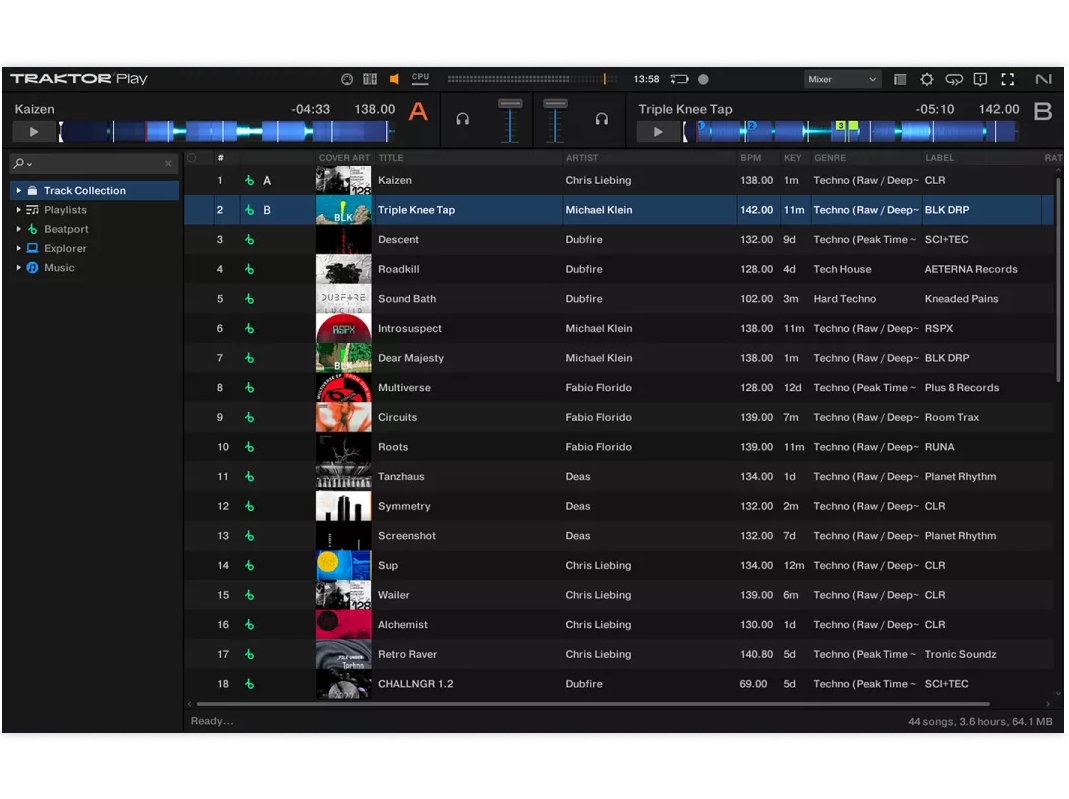This screenshot has width=1069, height=799.
Task: Expand the Beatport node
Action: 17,229
